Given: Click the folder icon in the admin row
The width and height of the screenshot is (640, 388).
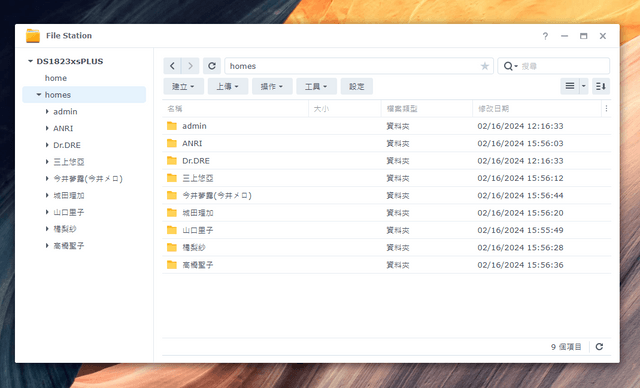Looking at the screenshot, I should (172, 126).
